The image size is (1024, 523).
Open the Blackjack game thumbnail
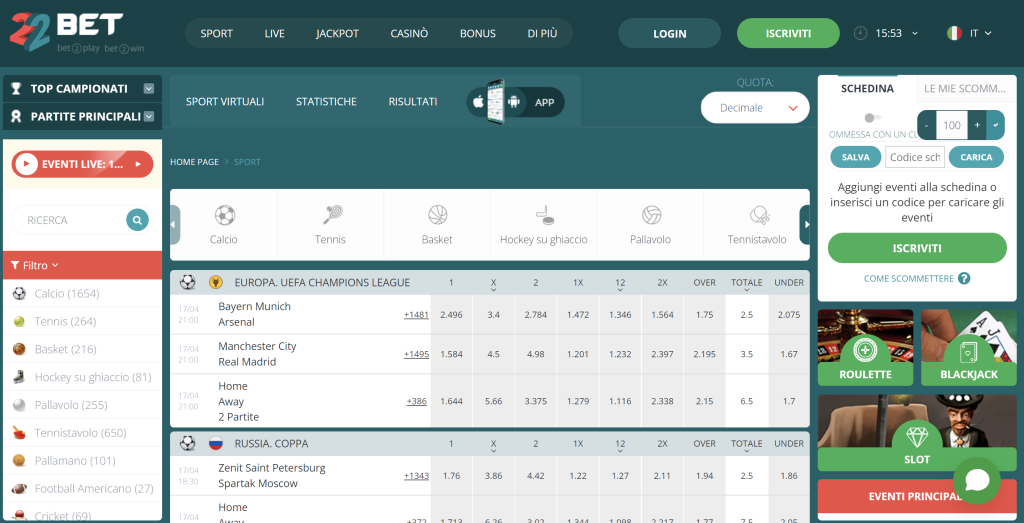tap(969, 347)
